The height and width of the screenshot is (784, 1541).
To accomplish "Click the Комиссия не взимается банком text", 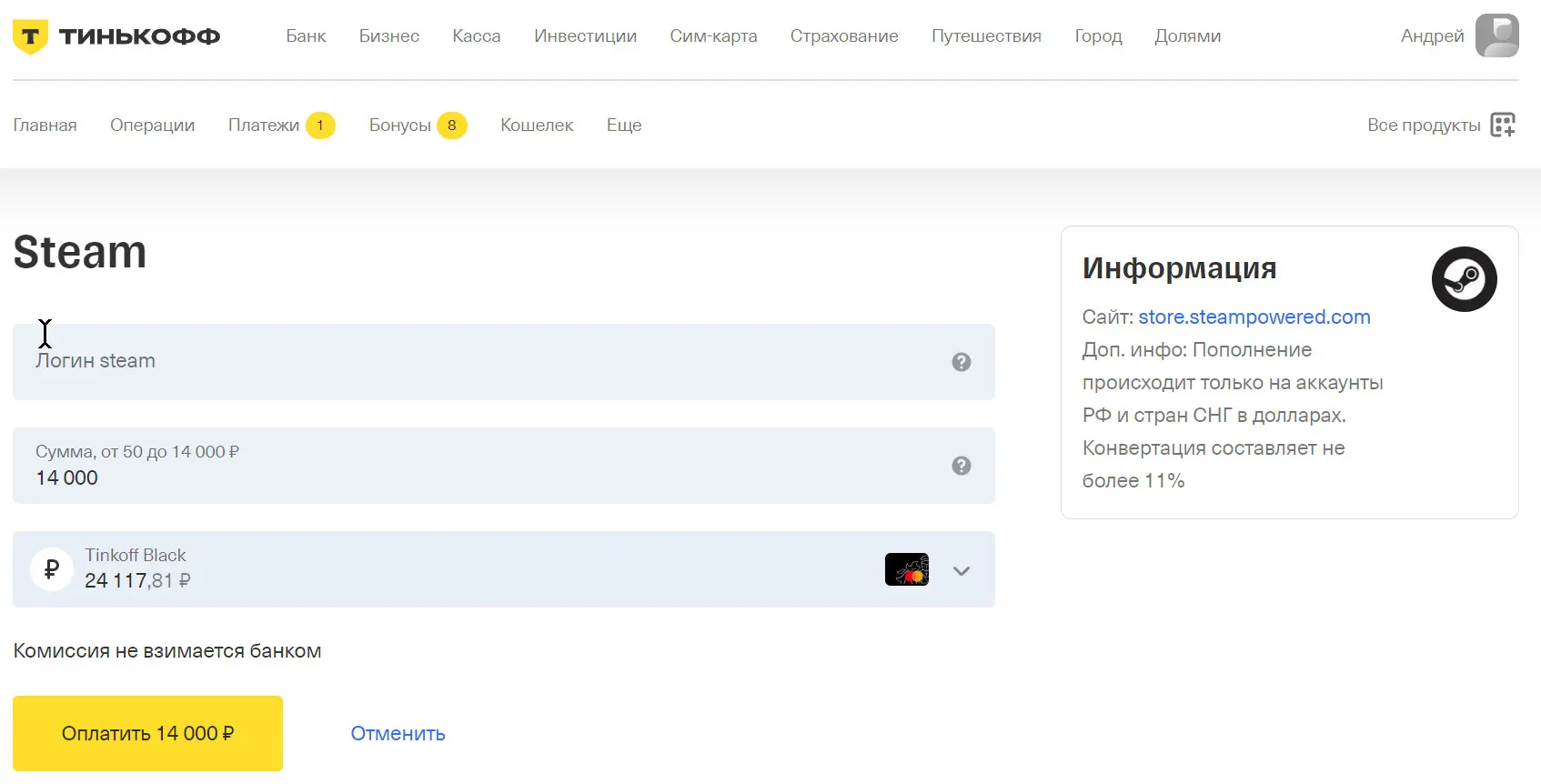I will tap(167, 651).
